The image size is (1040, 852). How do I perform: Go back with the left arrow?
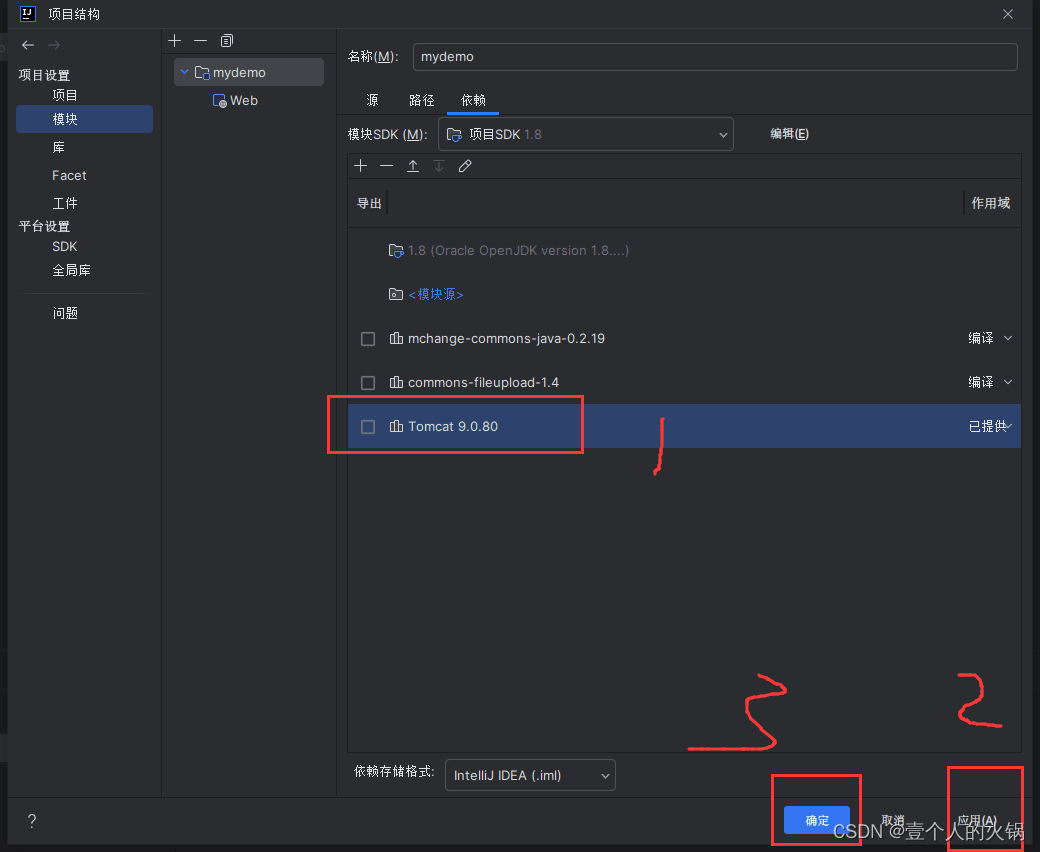point(28,45)
